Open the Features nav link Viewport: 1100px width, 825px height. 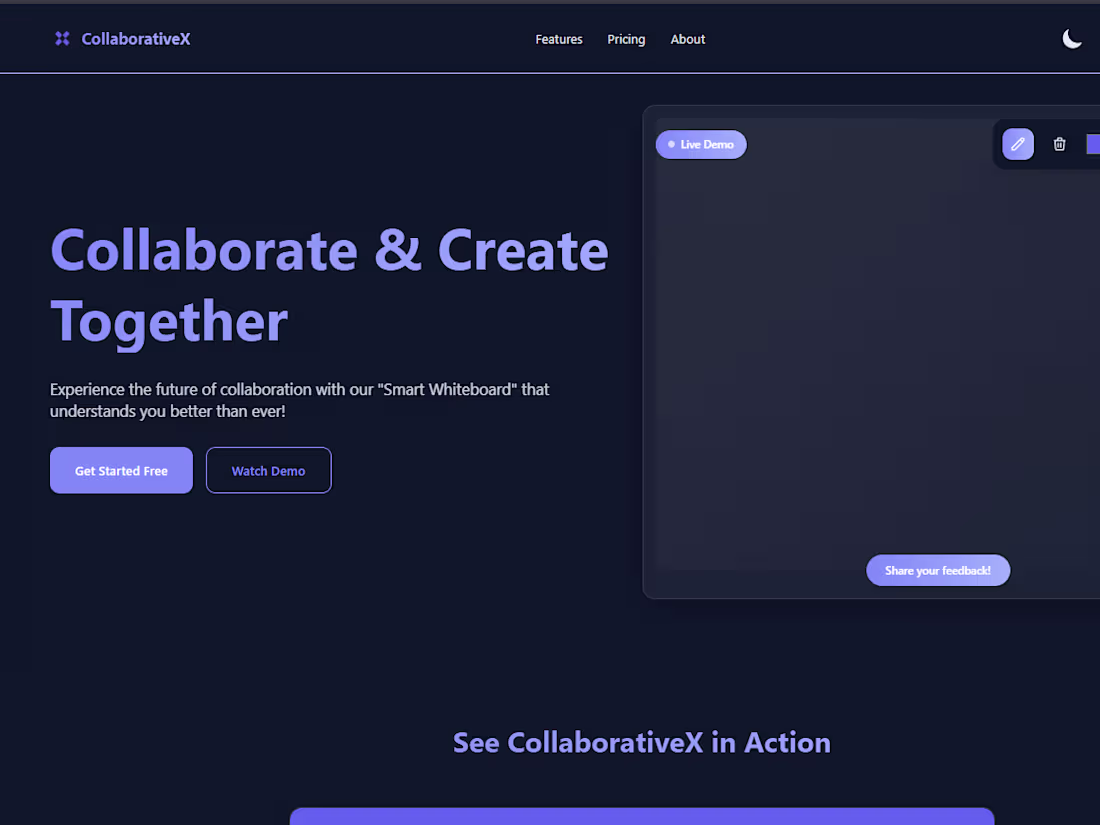click(x=558, y=39)
